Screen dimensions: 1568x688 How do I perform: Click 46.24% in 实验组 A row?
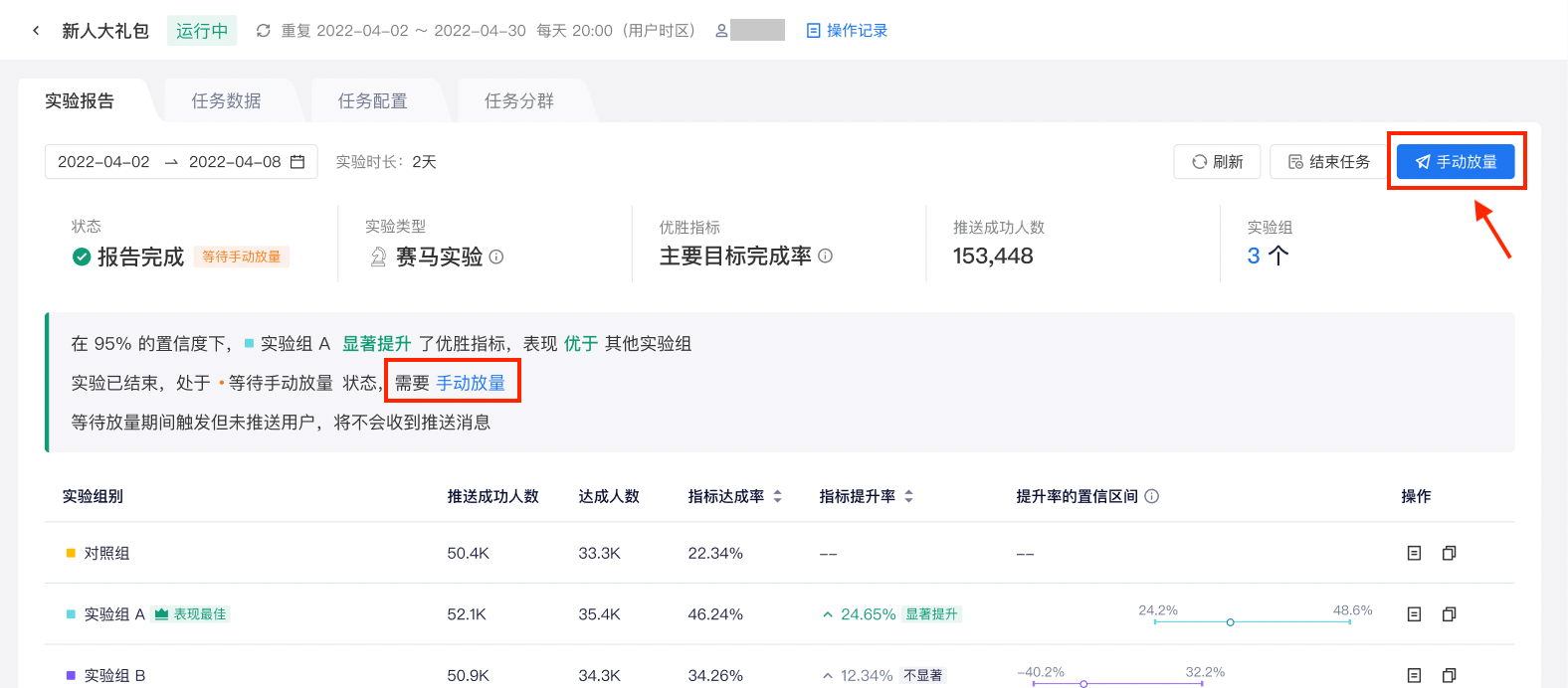715,614
